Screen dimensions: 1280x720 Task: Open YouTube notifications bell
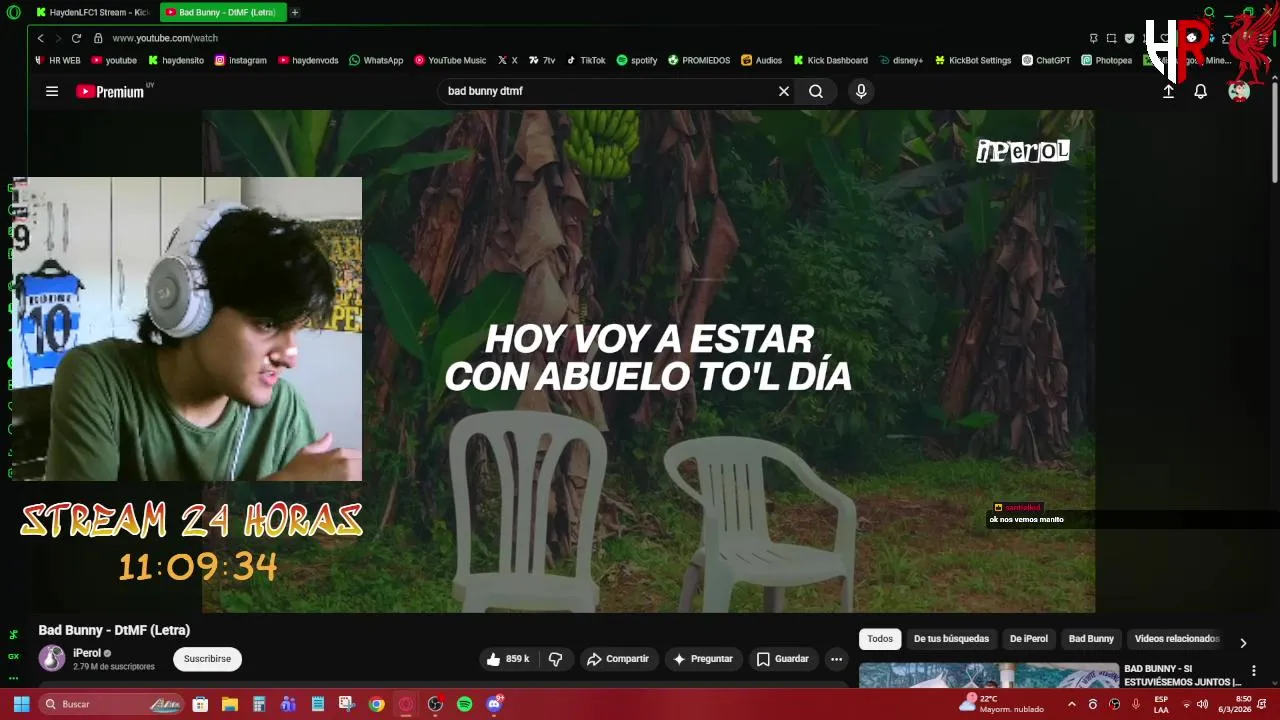[1201, 91]
